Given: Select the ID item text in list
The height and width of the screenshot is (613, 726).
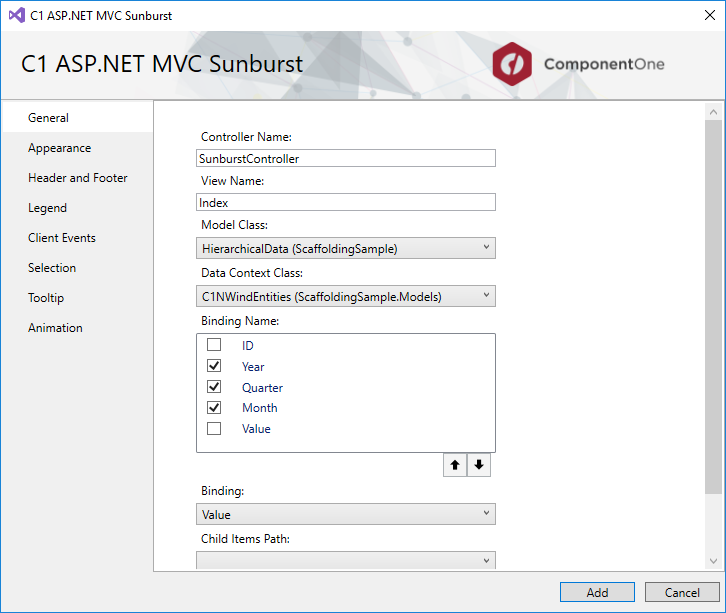Looking at the screenshot, I should (248, 346).
